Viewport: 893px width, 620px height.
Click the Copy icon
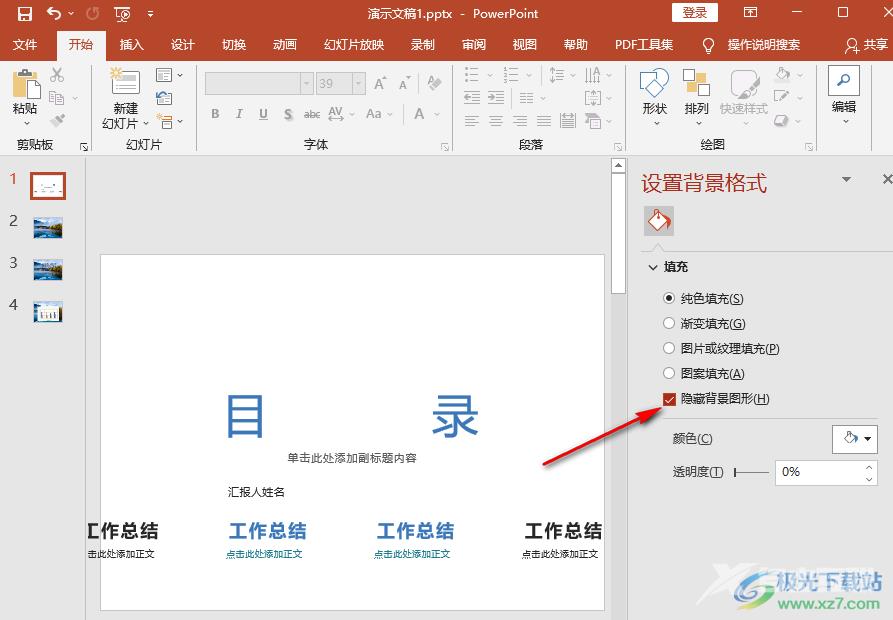pos(56,98)
